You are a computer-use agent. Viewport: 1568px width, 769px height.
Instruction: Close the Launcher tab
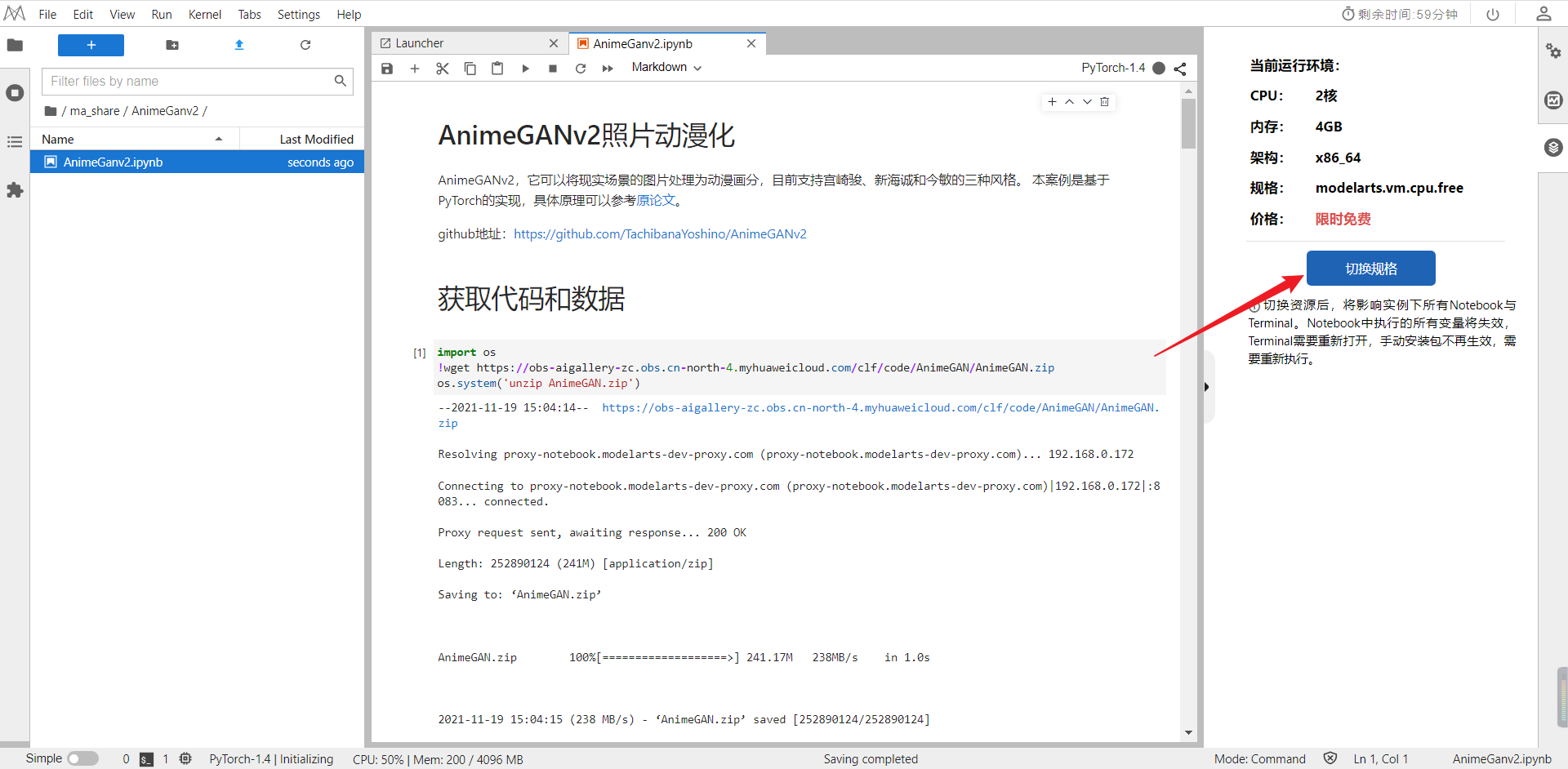(x=554, y=43)
